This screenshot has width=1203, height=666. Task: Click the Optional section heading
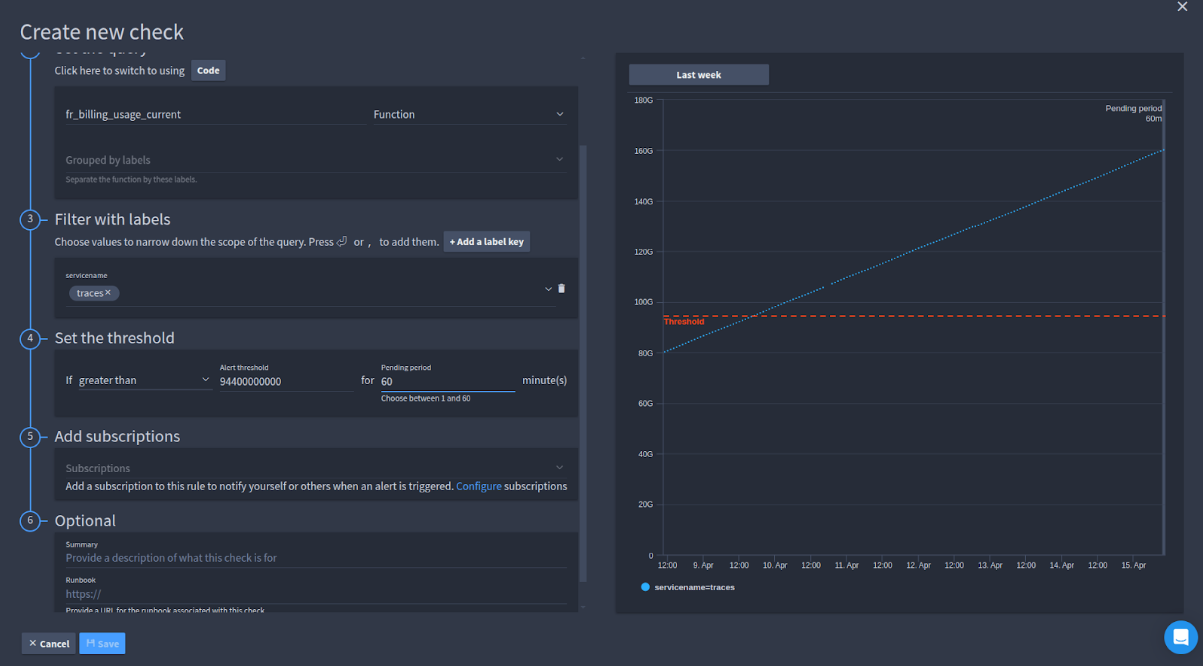coord(85,520)
